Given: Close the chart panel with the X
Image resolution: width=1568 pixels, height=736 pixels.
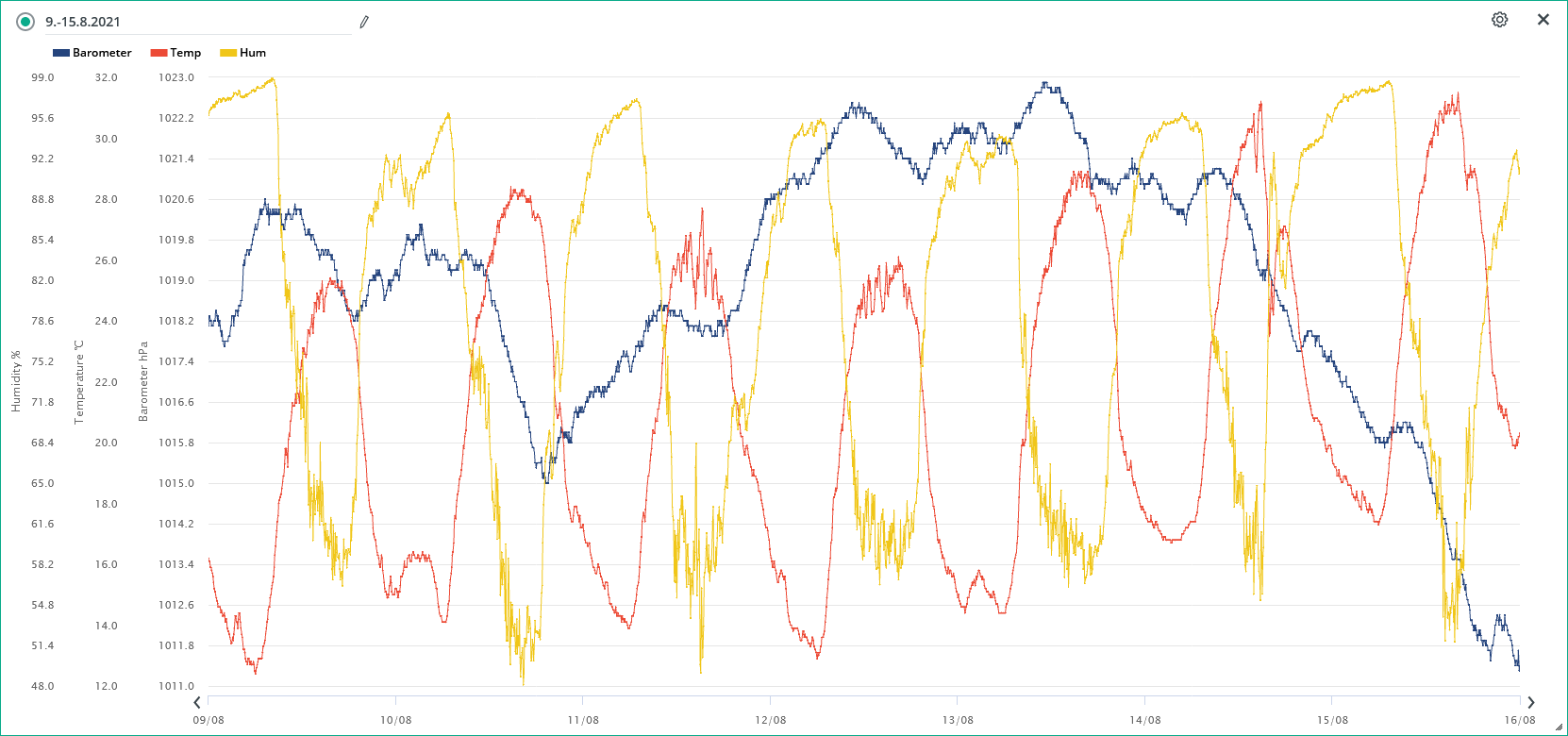Looking at the screenshot, I should point(1543,20).
